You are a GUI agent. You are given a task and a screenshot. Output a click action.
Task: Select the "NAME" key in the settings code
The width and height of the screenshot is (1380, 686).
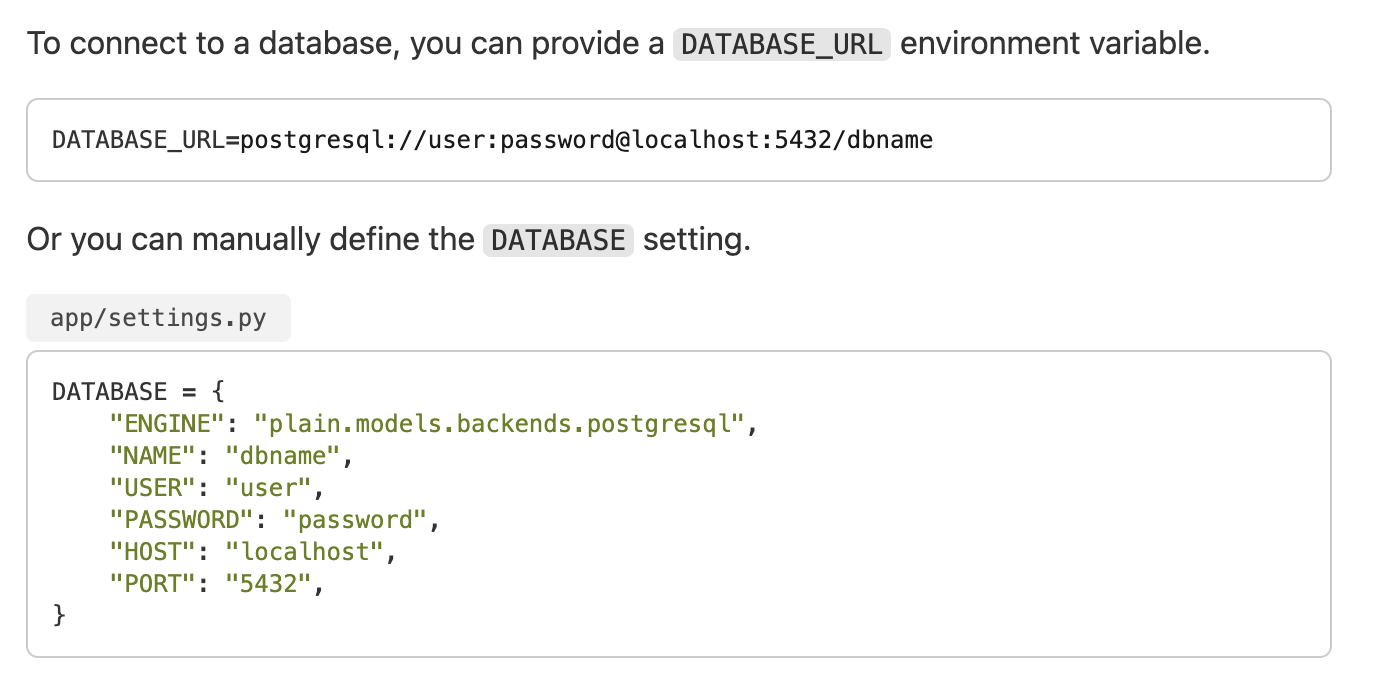pos(152,456)
